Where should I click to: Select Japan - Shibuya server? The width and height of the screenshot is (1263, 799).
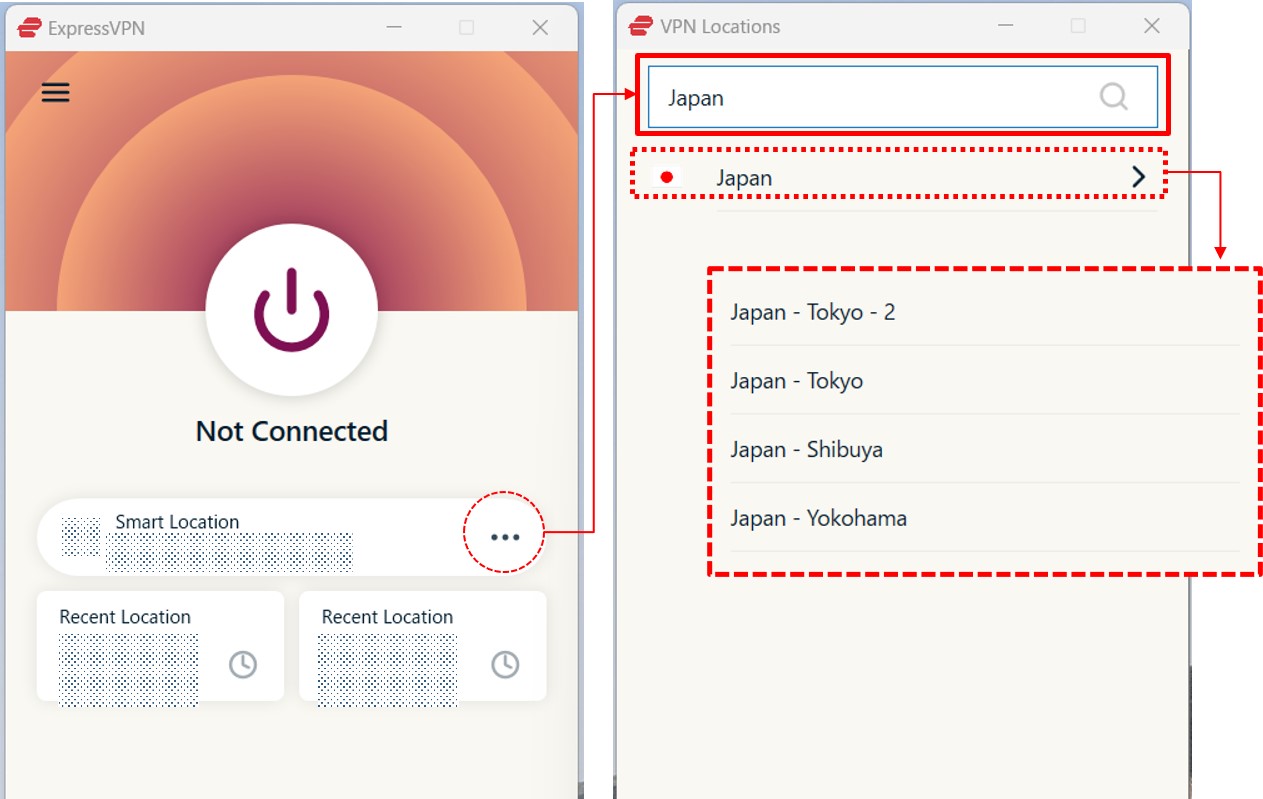click(x=806, y=450)
